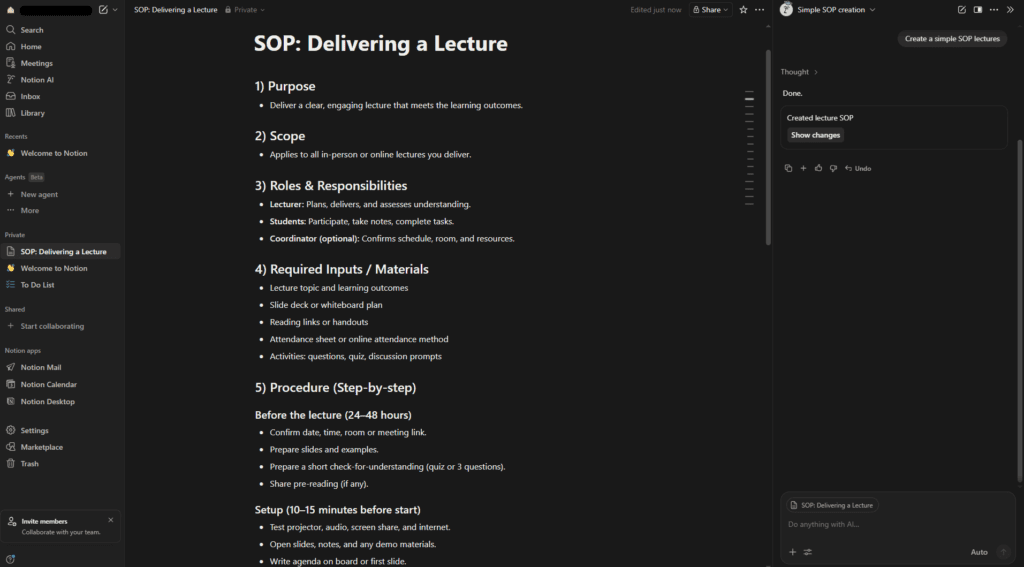This screenshot has height=567, width=1024.
Task: Copy the AI response with the copy icon
Action: point(788,168)
